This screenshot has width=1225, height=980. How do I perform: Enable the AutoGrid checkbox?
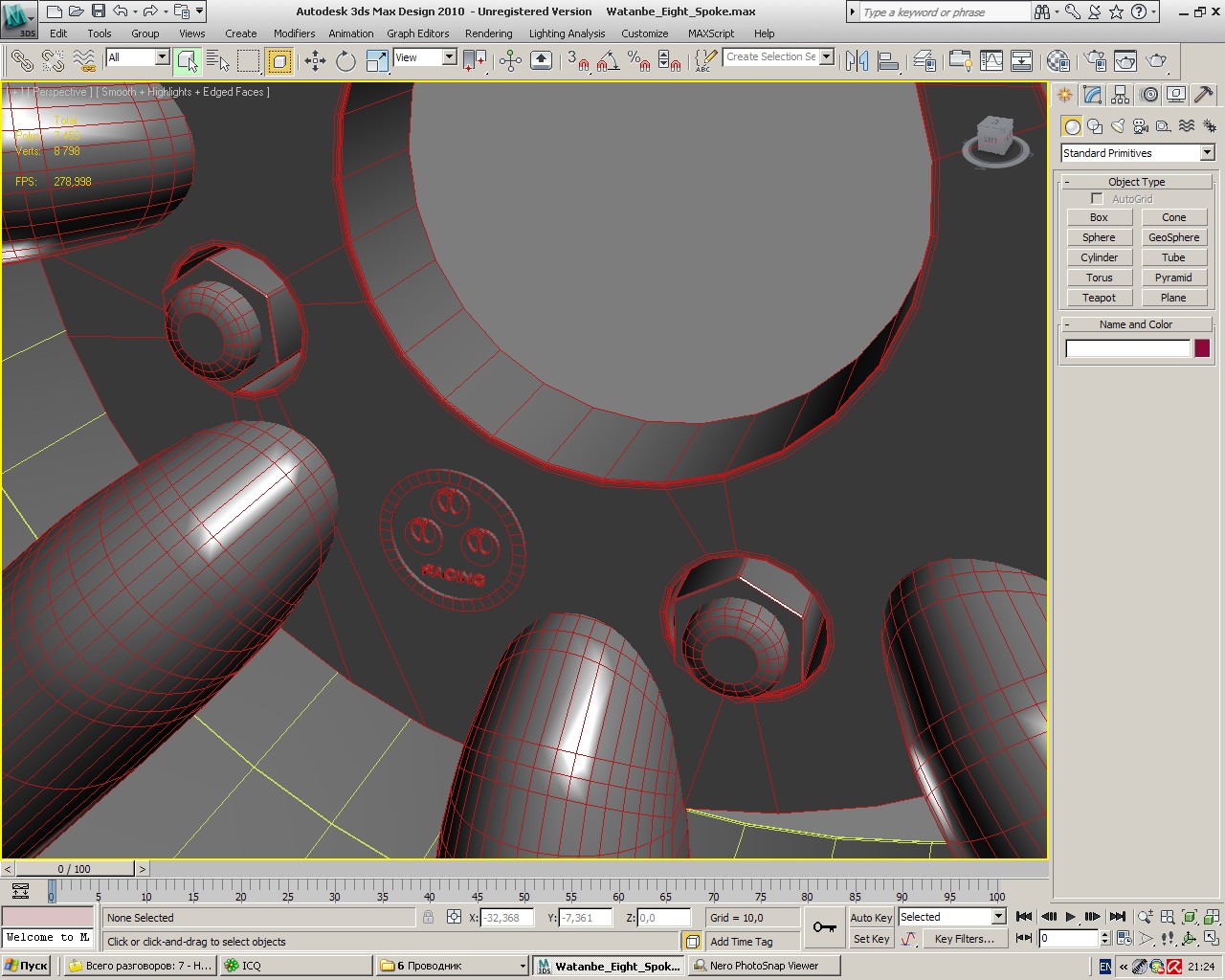coord(1097,199)
